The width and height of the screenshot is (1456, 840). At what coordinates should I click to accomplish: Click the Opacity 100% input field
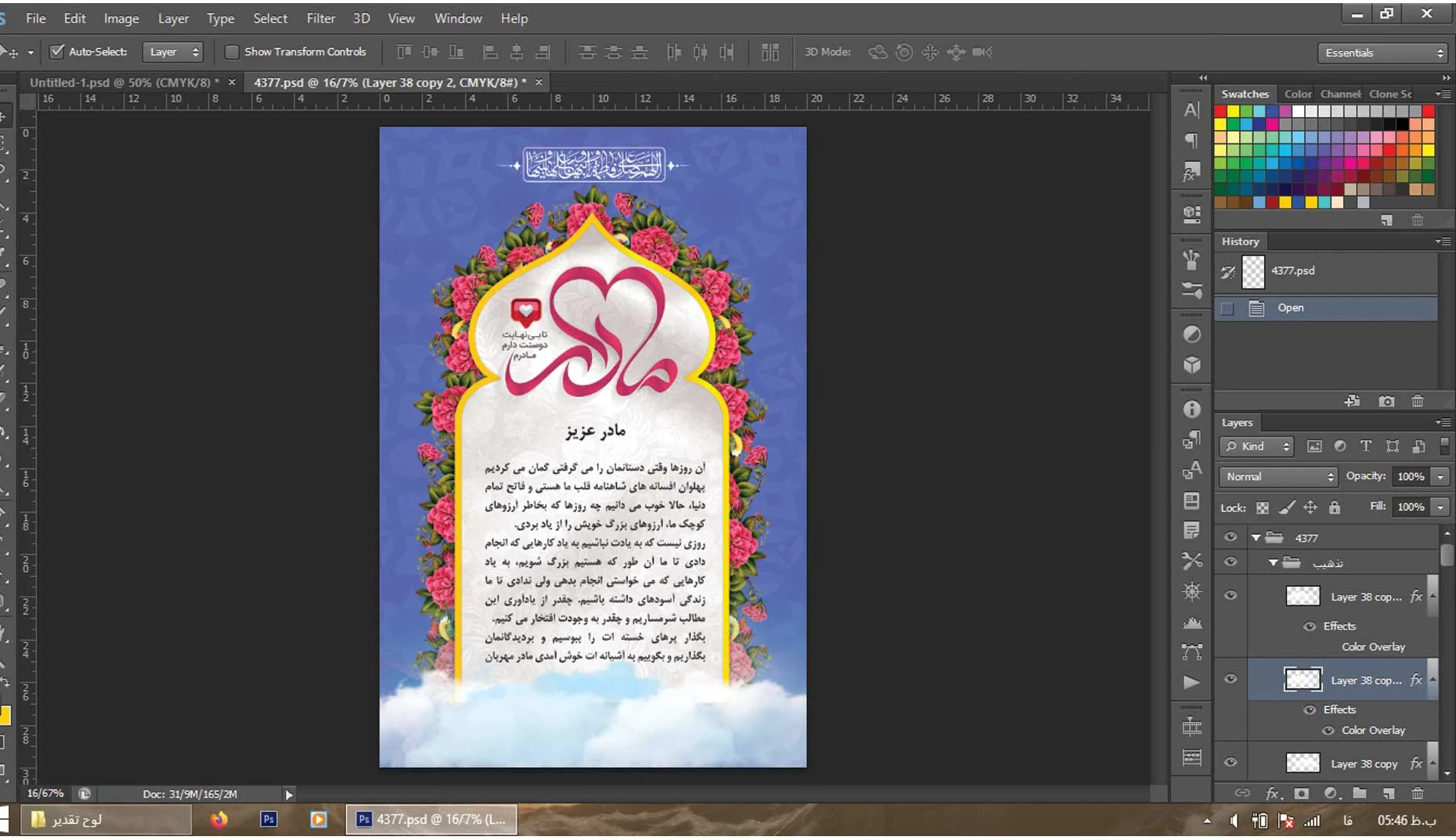[1410, 477]
